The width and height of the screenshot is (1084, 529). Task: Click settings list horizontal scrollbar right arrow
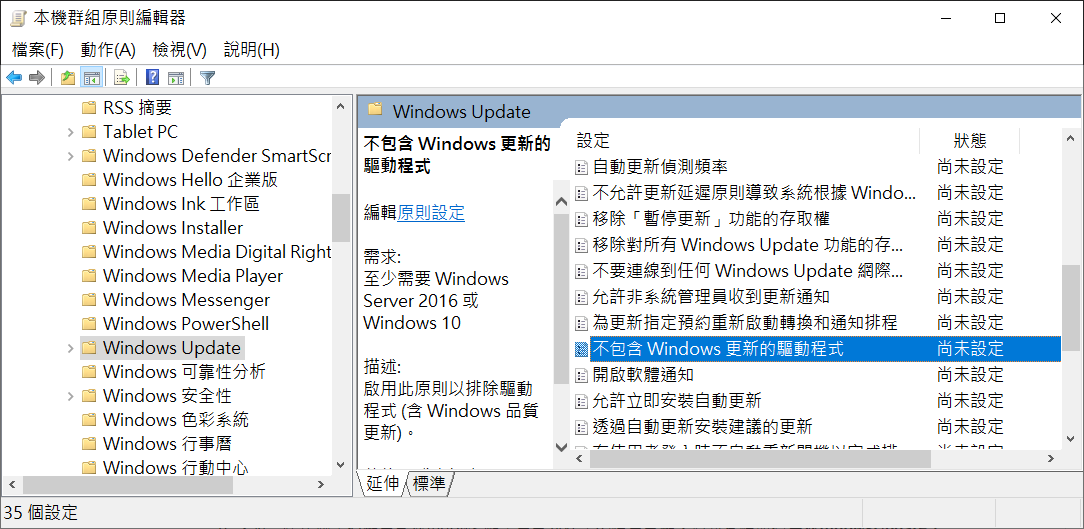tap(1051, 458)
